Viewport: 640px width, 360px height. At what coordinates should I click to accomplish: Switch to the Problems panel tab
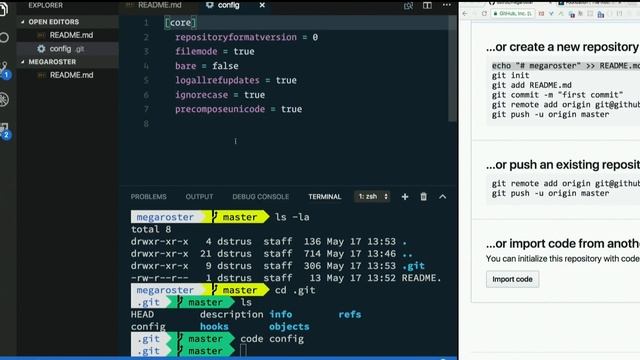149,197
